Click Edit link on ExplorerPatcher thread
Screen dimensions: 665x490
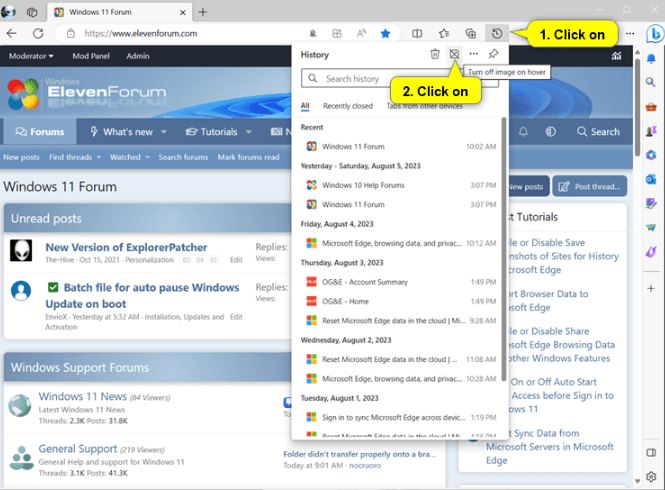point(236,260)
